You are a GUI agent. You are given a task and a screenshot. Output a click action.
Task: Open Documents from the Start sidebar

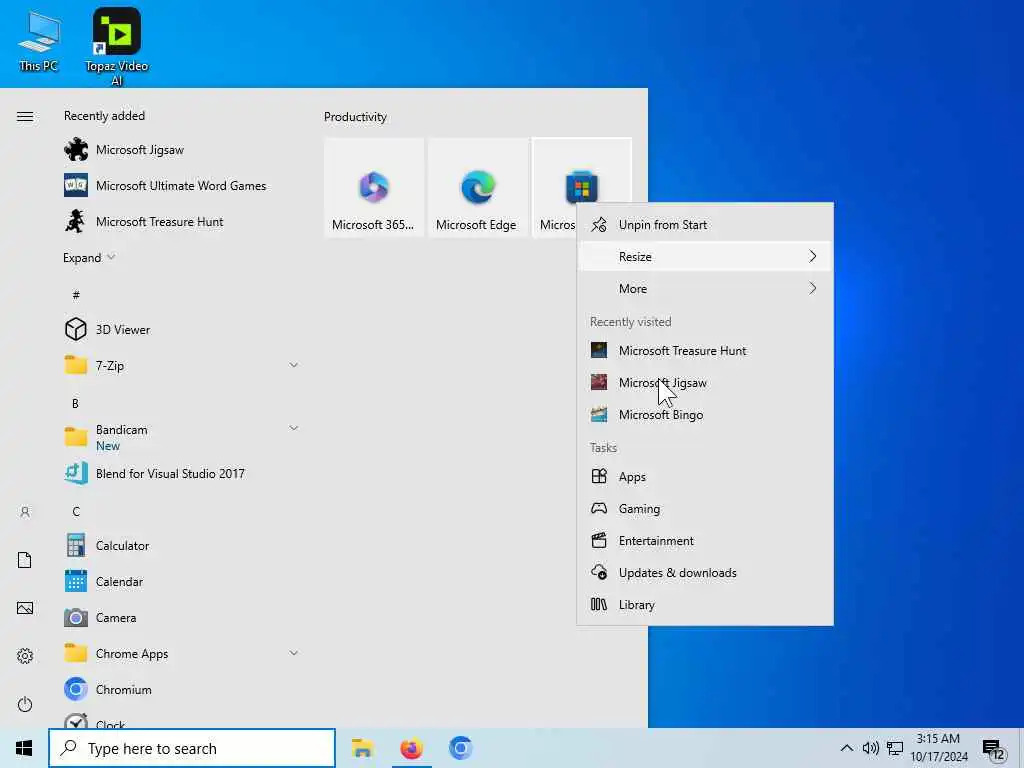pyautogui.click(x=25, y=560)
